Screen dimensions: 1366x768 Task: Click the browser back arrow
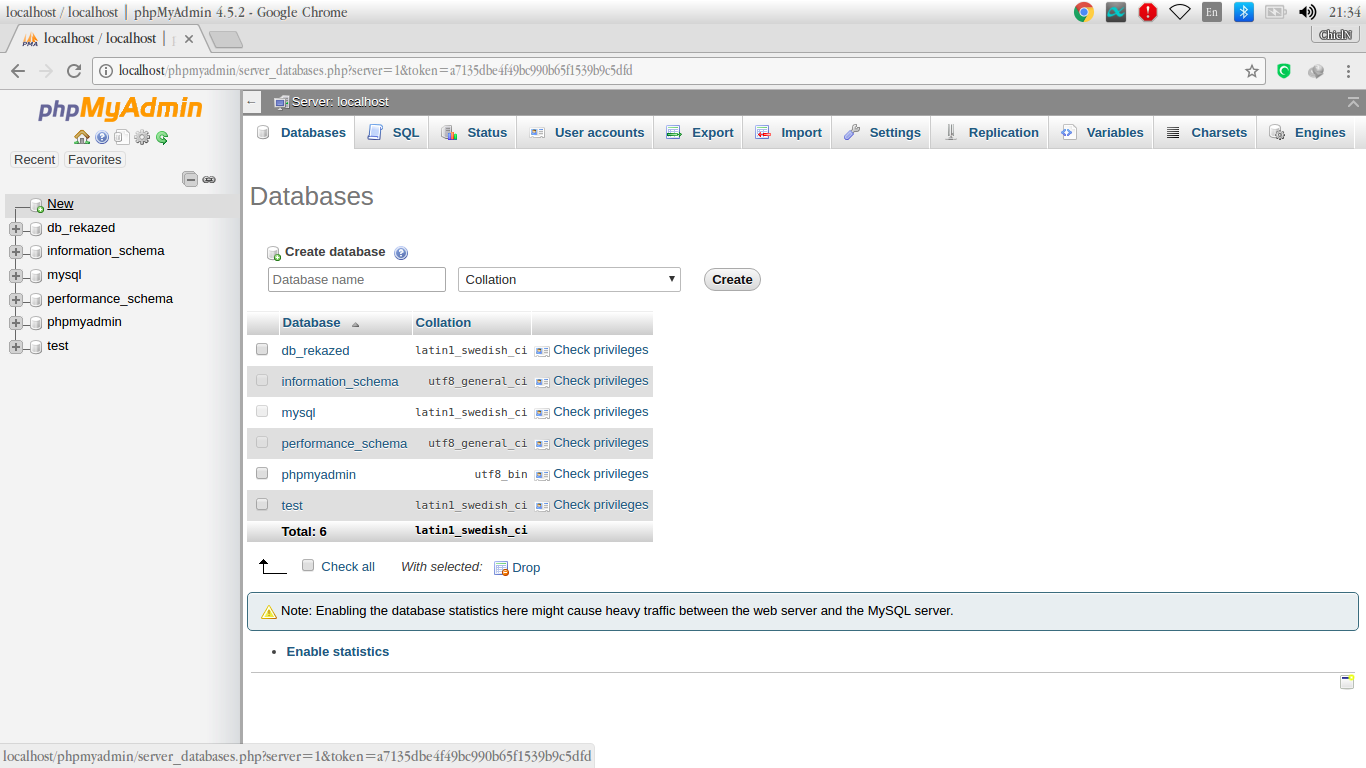pyautogui.click(x=17, y=71)
